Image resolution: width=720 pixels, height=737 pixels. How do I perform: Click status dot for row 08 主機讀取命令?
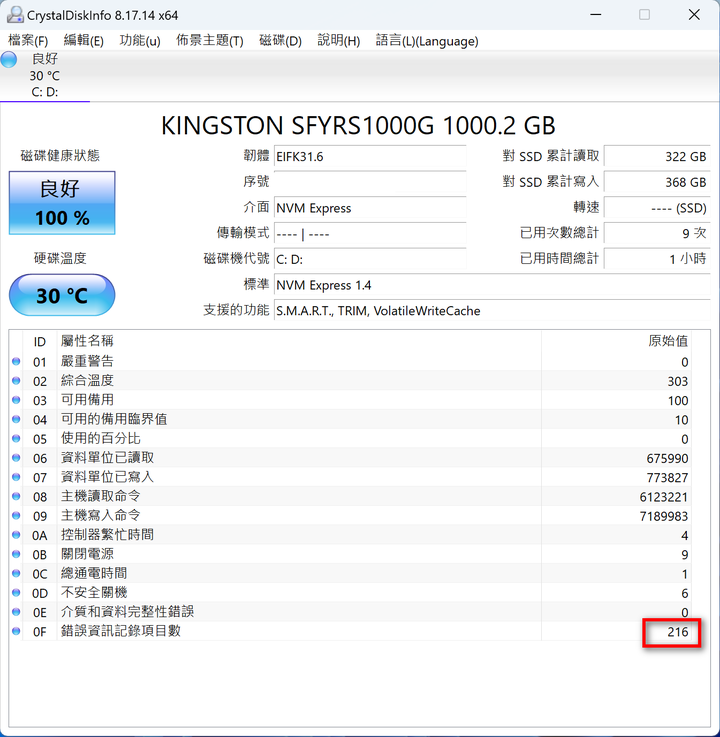coord(16,496)
